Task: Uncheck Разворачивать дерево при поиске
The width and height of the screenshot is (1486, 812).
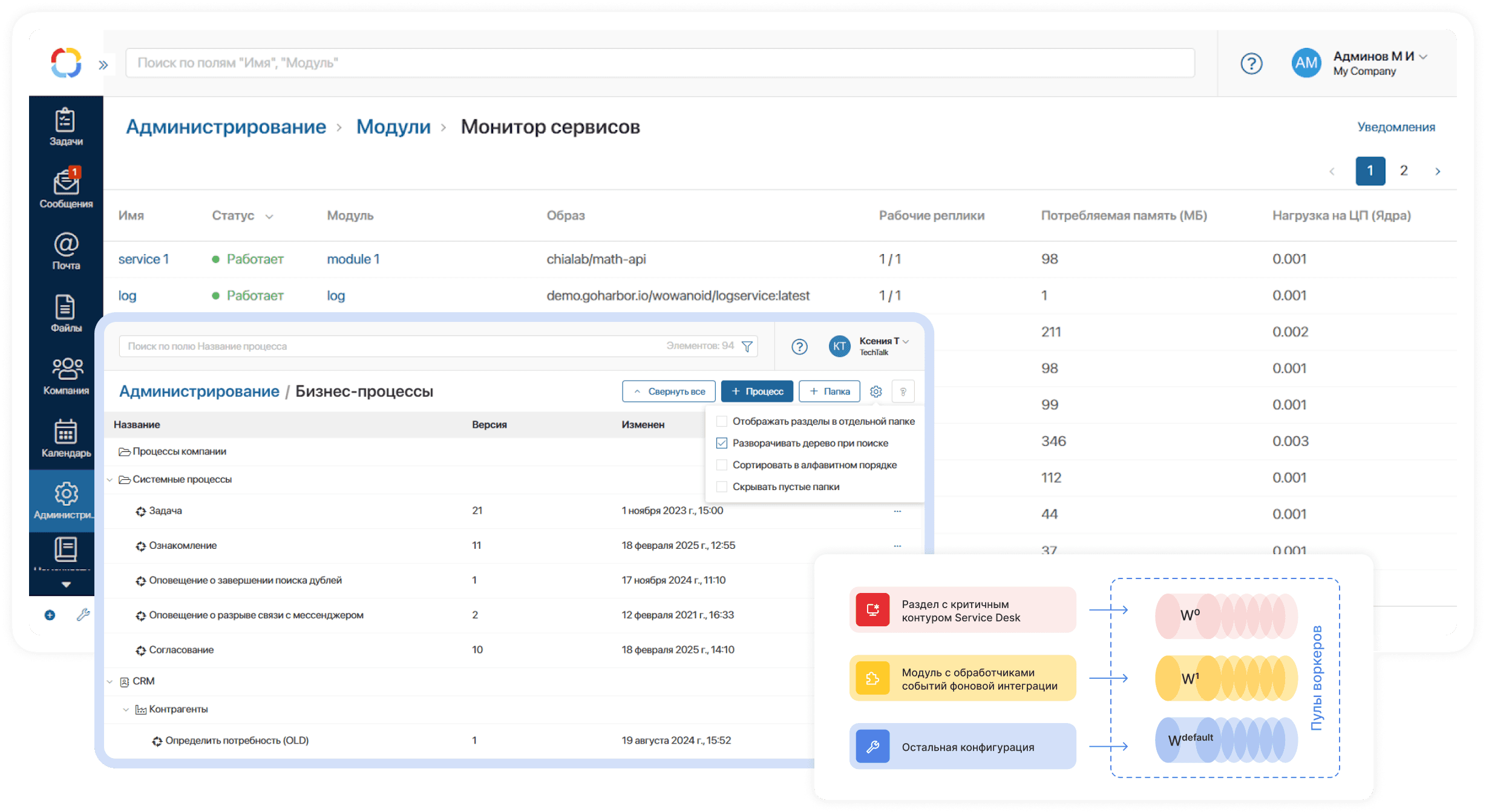Action: [722, 443]
